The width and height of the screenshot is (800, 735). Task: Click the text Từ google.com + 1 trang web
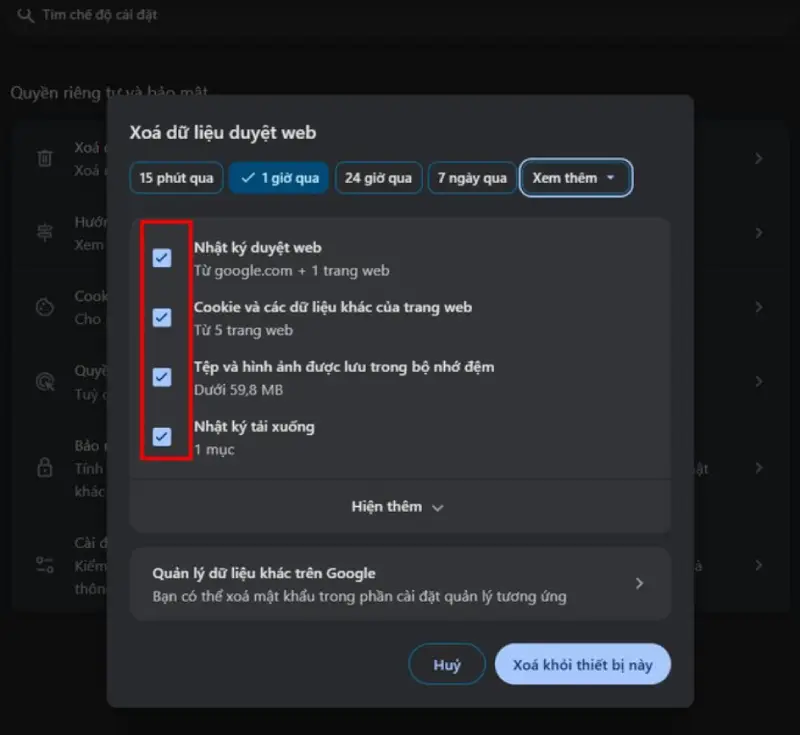point(291,271)
